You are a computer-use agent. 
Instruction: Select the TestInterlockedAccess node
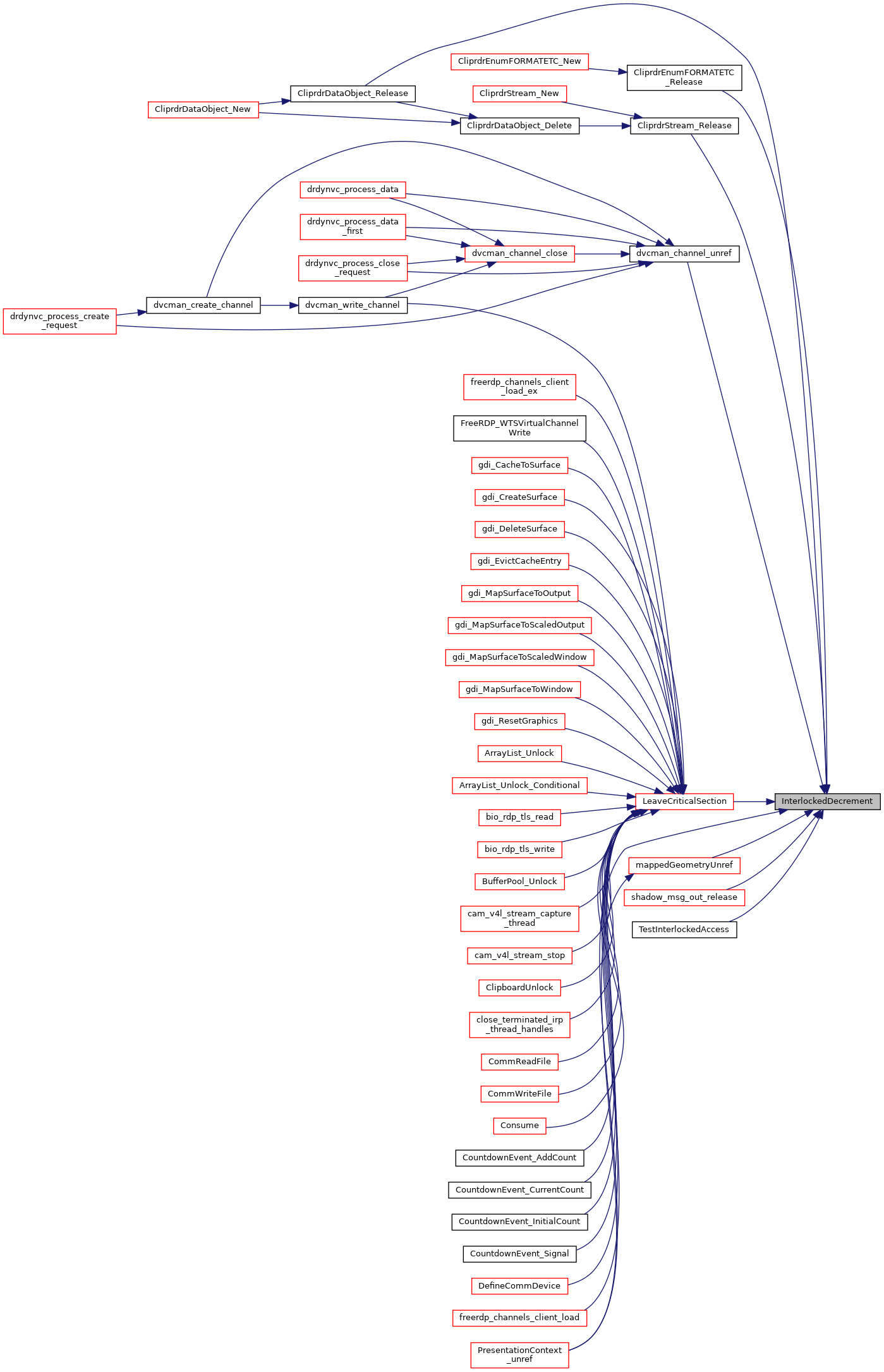684,930
